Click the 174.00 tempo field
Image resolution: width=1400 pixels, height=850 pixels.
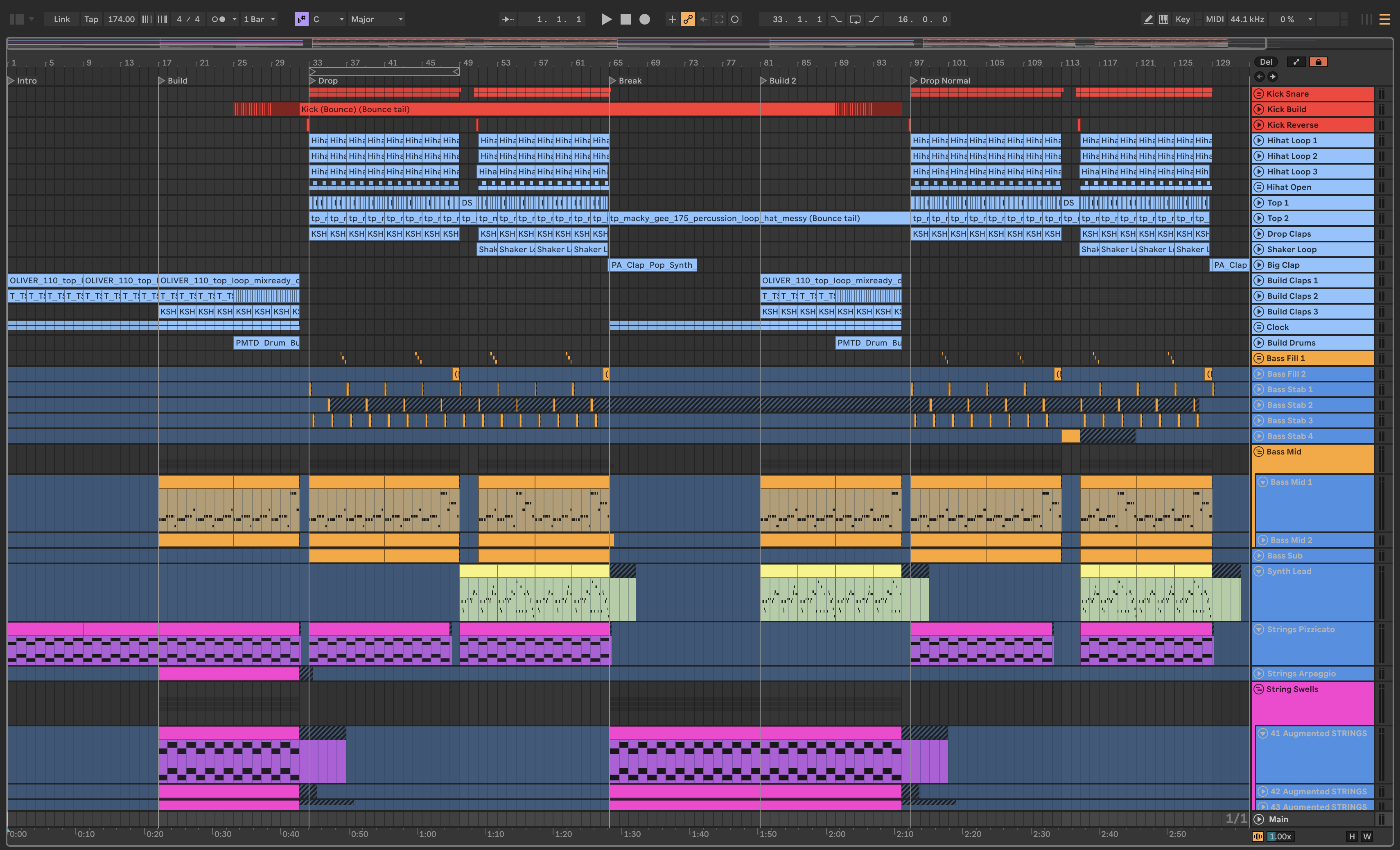121,19
